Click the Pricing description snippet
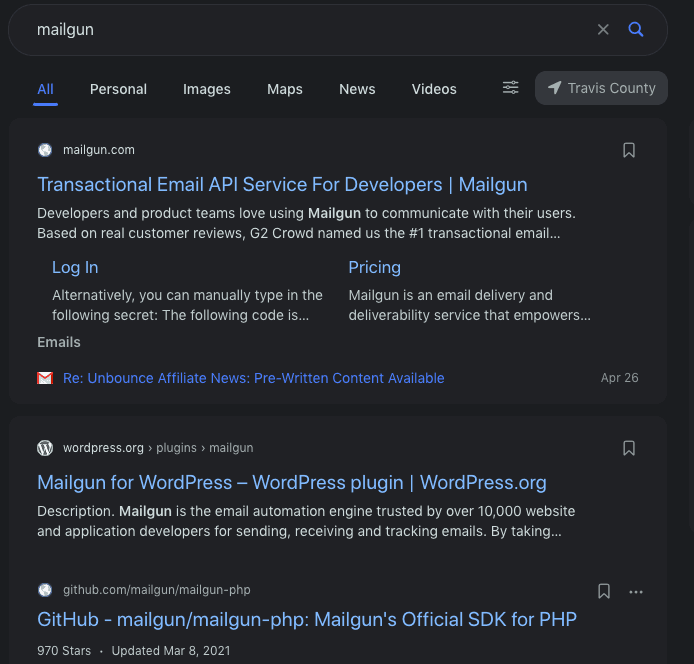Screen dimensions: 694x664 [x=469, y=305]
